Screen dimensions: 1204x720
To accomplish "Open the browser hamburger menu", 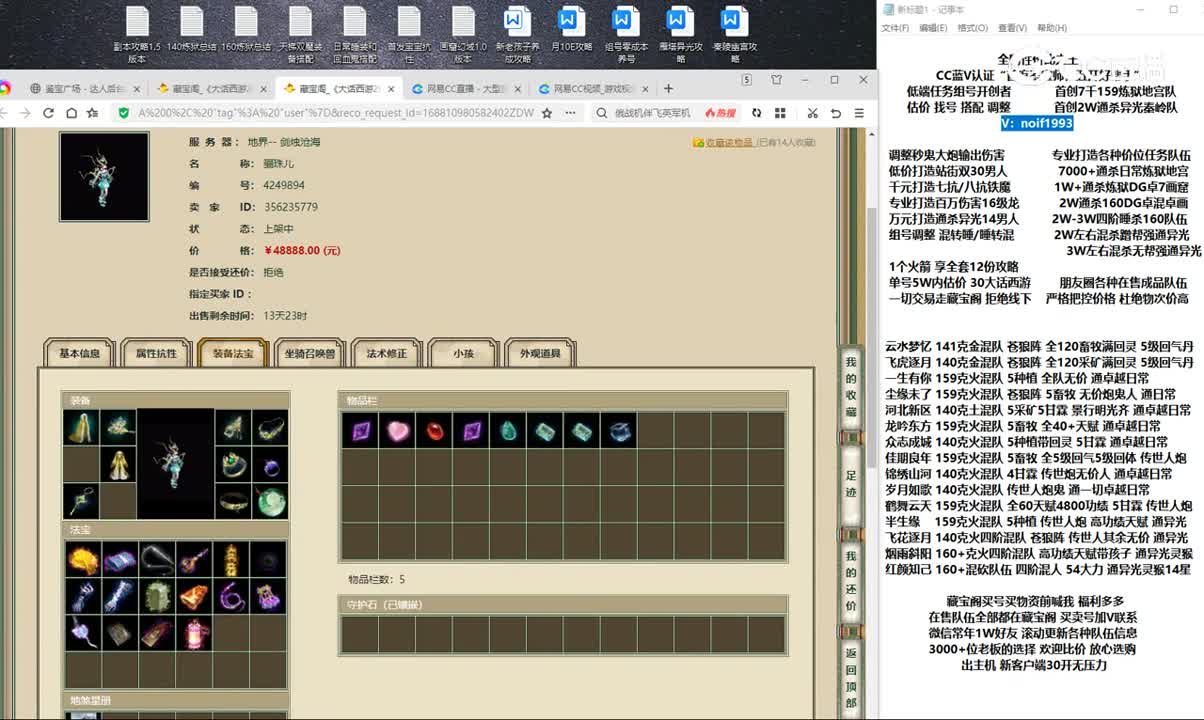I will click(859, 113).
